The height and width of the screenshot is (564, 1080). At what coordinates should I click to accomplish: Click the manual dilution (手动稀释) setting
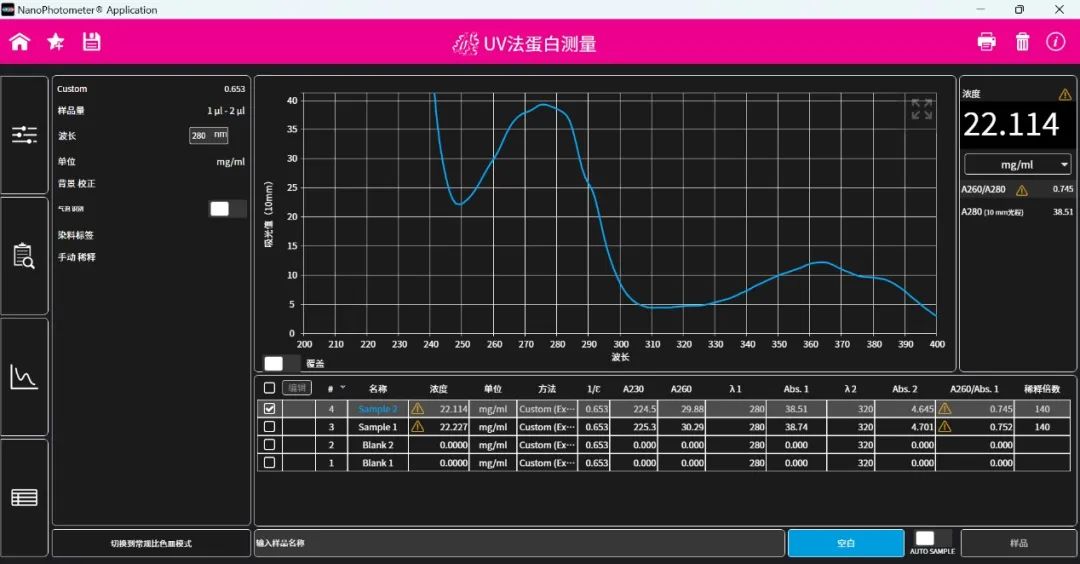pyautogui.click(x=76, y=257)
